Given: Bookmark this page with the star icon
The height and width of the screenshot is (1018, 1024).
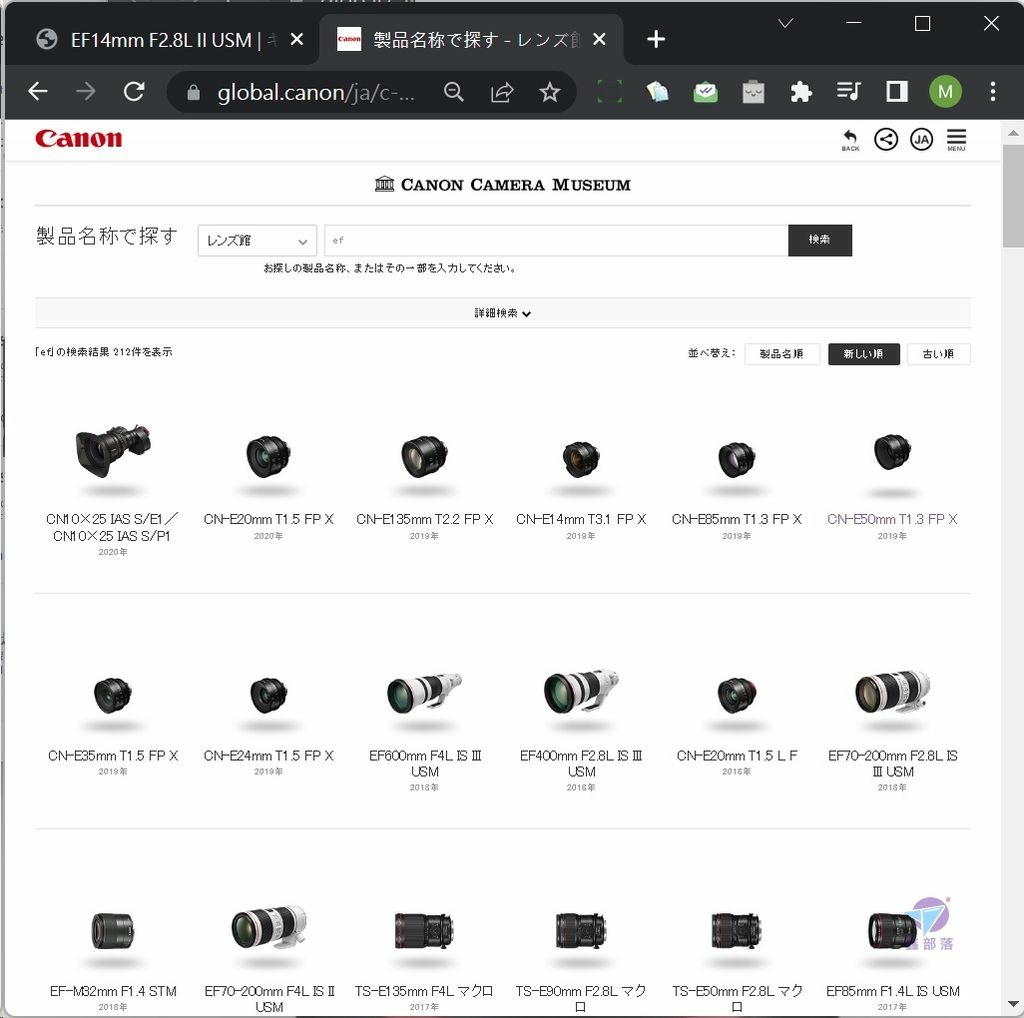Looking at the screenshot, I should pos(550,92).
